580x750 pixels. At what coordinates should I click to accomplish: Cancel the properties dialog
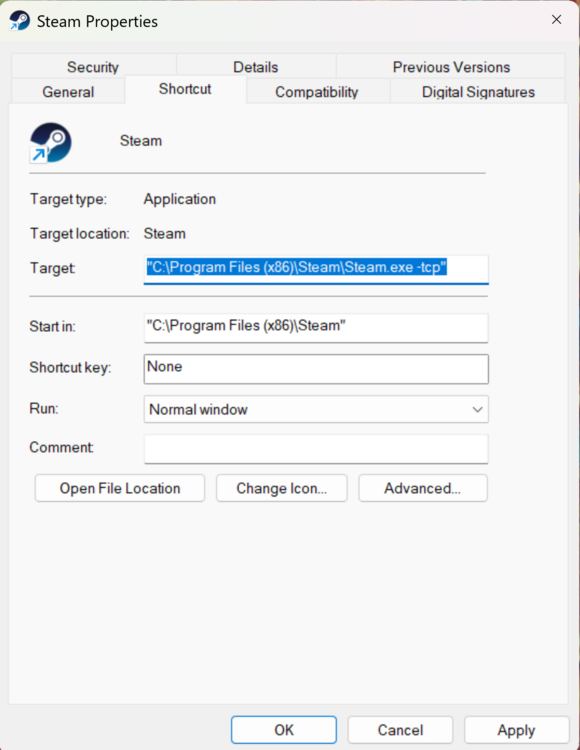pyautogui.click(x=400, y=730)
